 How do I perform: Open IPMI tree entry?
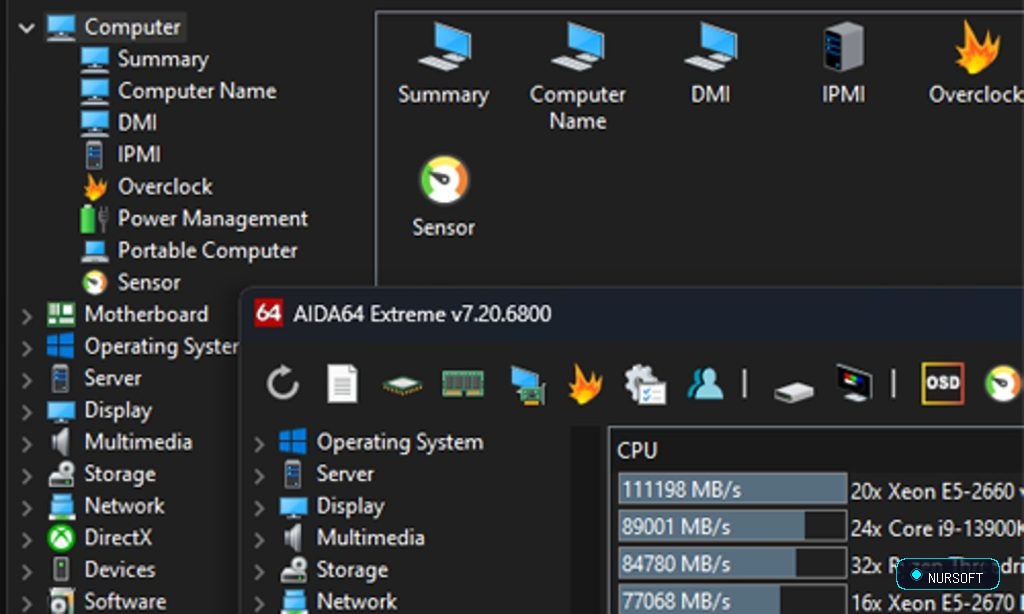[x=139, y=154]
